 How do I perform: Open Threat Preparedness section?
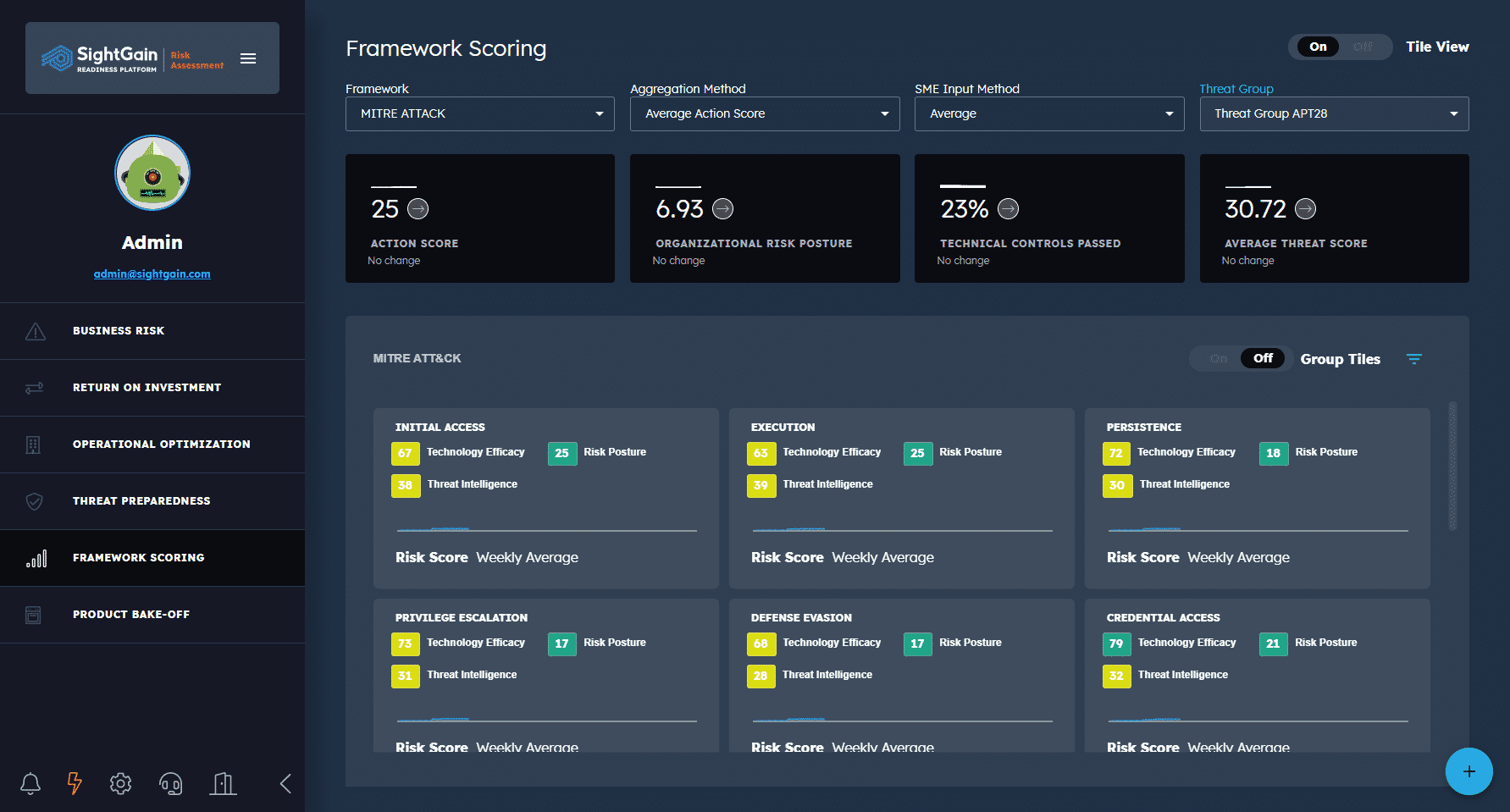(x=152, y=501)
